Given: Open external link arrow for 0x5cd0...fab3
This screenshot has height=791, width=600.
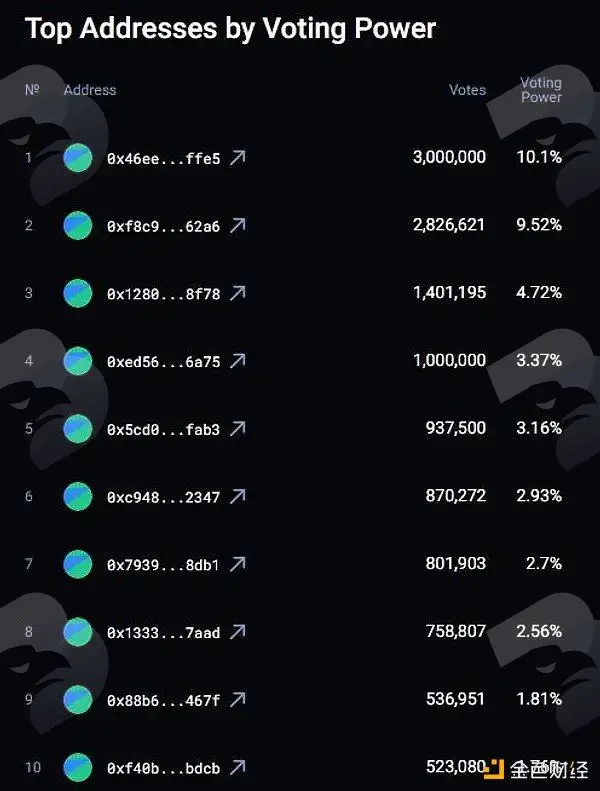Looking at the screenshot, I should pyautogui.click(x=238, y=429).
